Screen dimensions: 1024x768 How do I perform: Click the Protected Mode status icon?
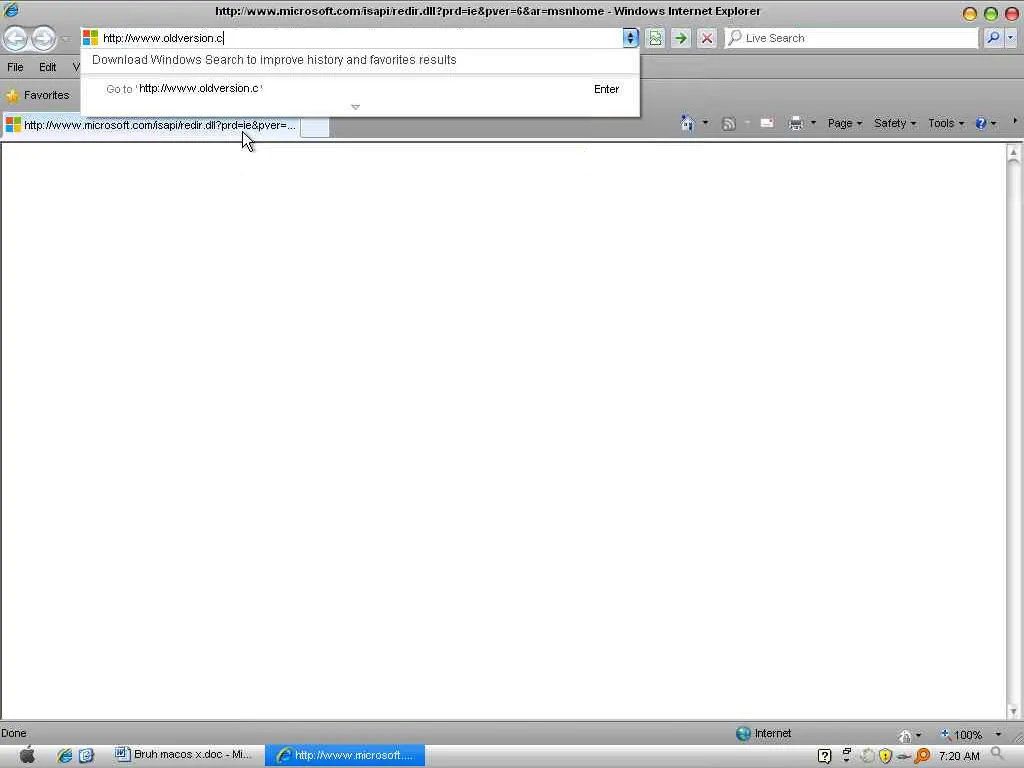904,736
